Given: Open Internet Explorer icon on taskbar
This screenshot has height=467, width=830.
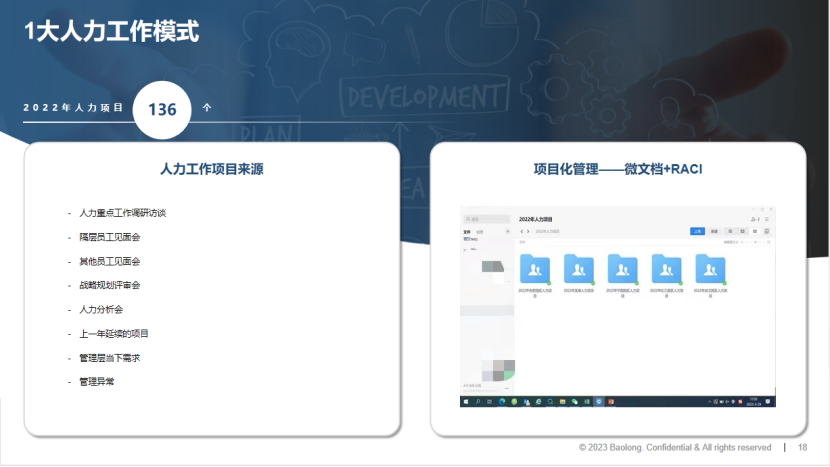Looking at the screenshot, I should pyautogui.click(x=538, y=402).
